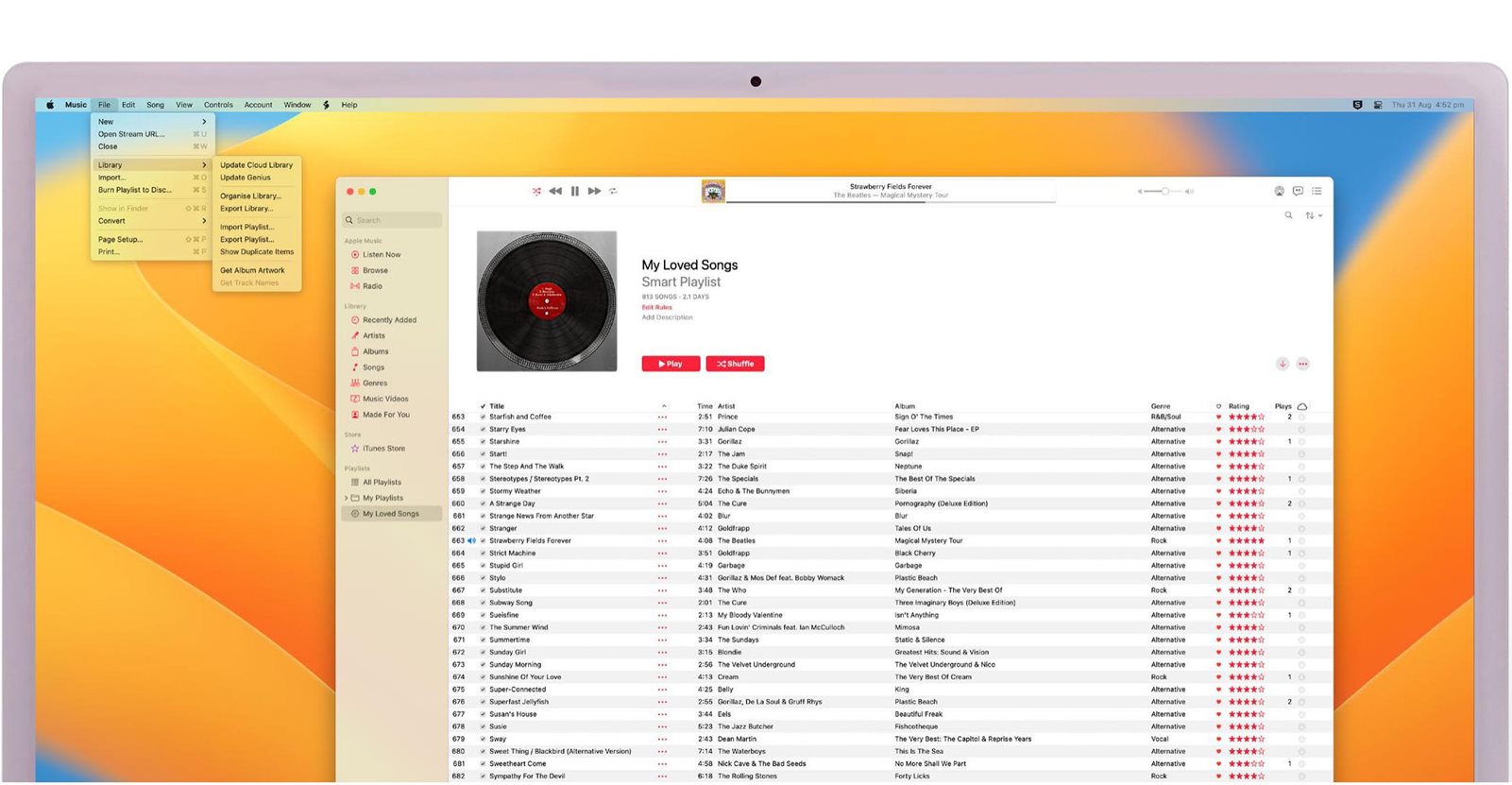Screen dimensions: 1512x785
Task: Uncheck the Strict Machine song checkbox
Action: pyautogui.click(x=483, y=554)
